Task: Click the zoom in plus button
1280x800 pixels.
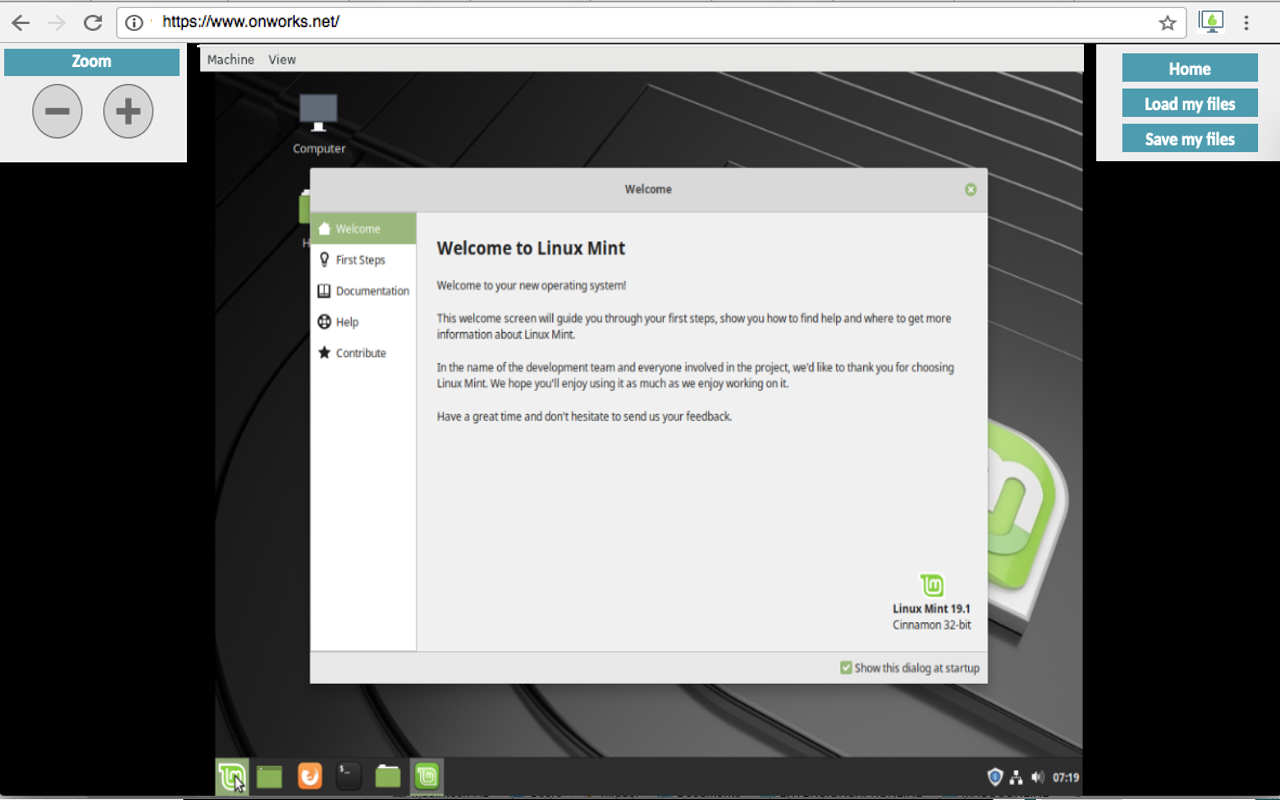Action: pos(128,111)
